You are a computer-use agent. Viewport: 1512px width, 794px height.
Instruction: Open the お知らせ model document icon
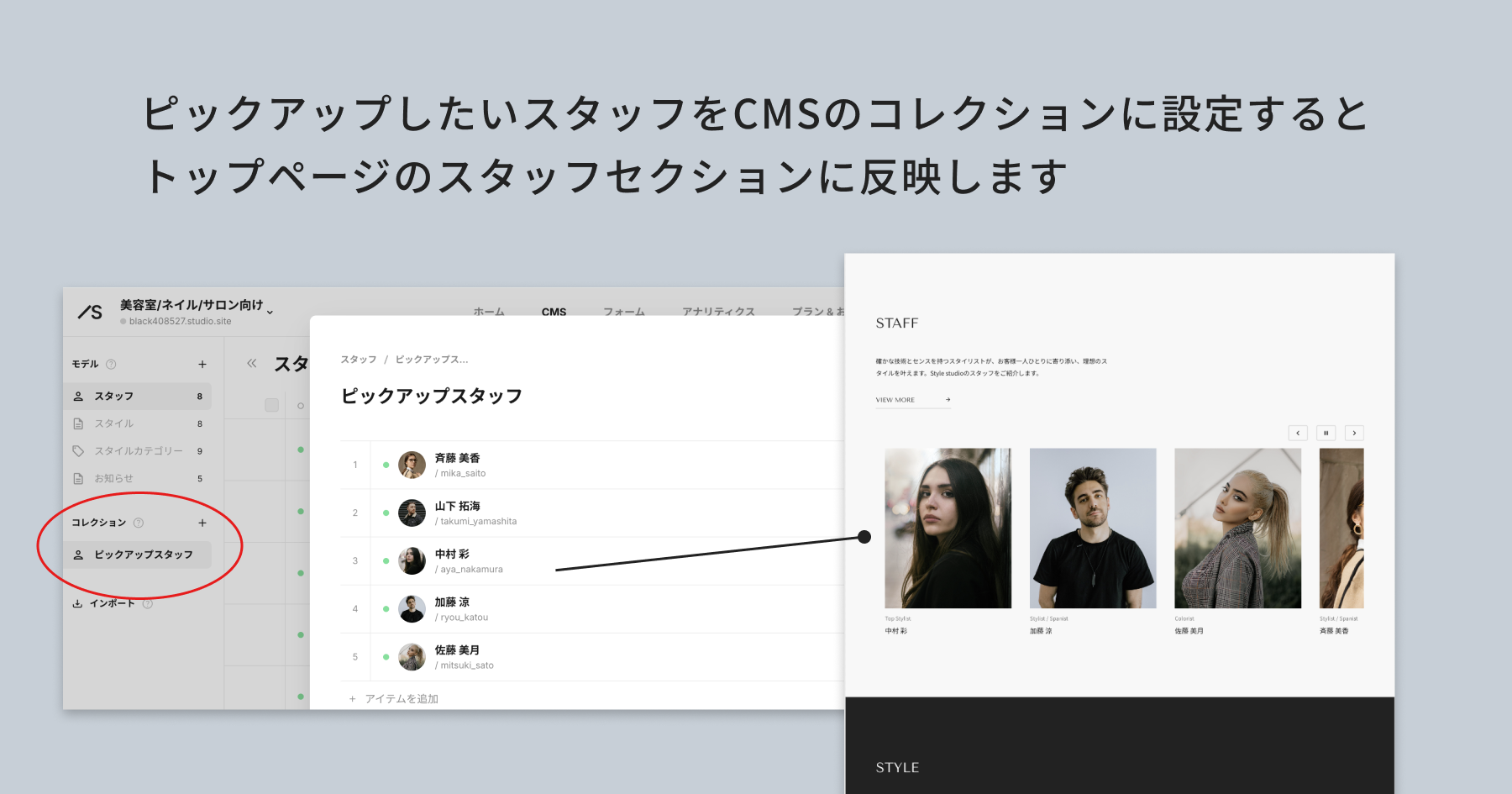79,478
